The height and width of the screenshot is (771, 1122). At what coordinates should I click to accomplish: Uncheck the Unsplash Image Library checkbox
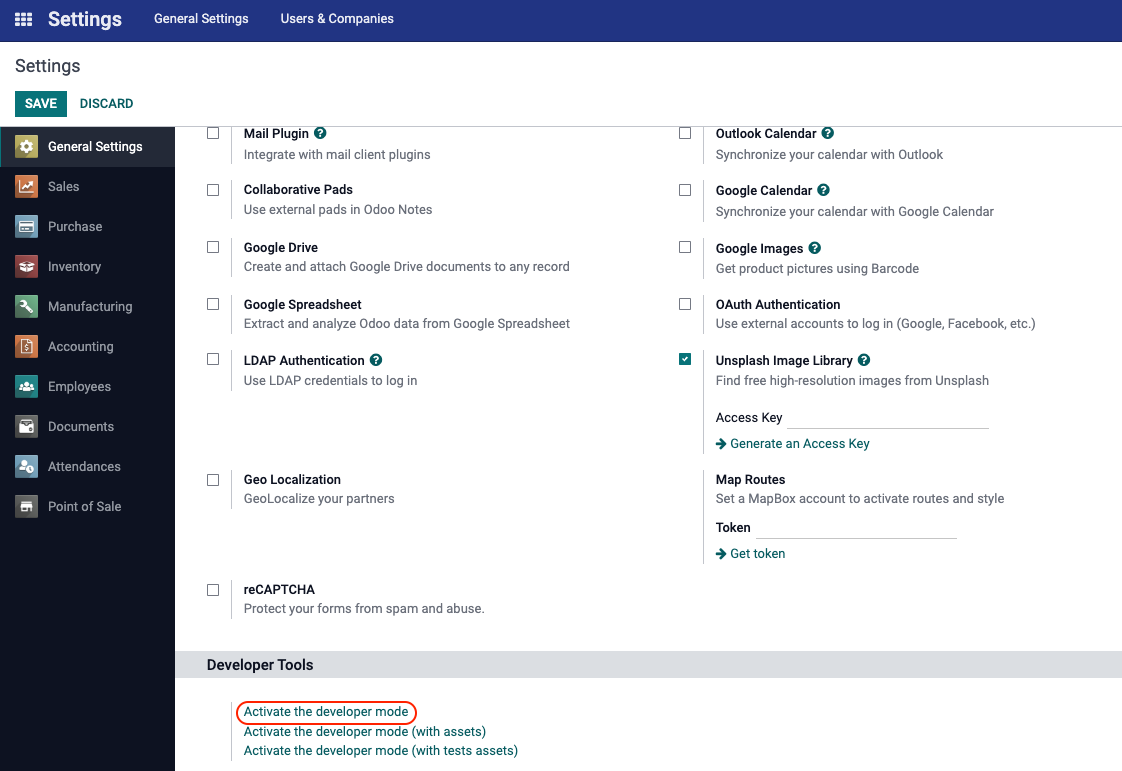tap(685, 360)
